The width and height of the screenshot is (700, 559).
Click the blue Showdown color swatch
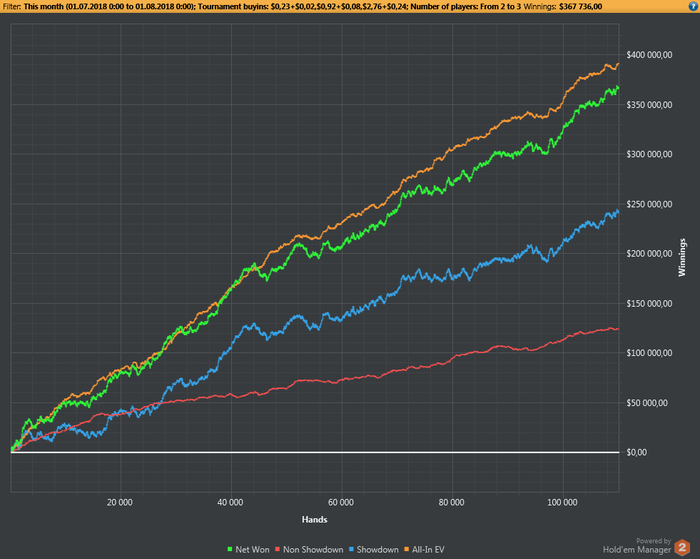pos(351,550)
